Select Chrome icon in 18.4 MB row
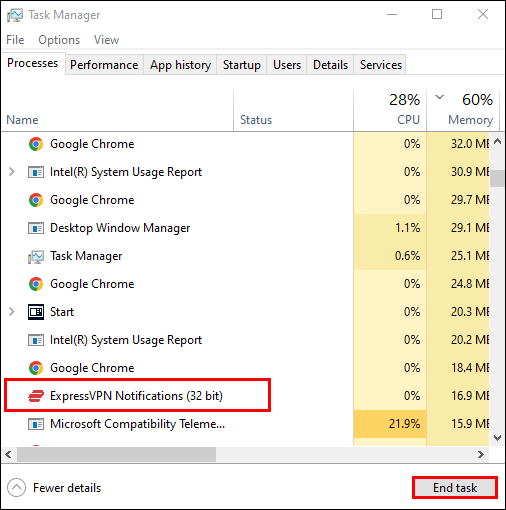The width and height of the screenshot is (506, 510). 36,368
